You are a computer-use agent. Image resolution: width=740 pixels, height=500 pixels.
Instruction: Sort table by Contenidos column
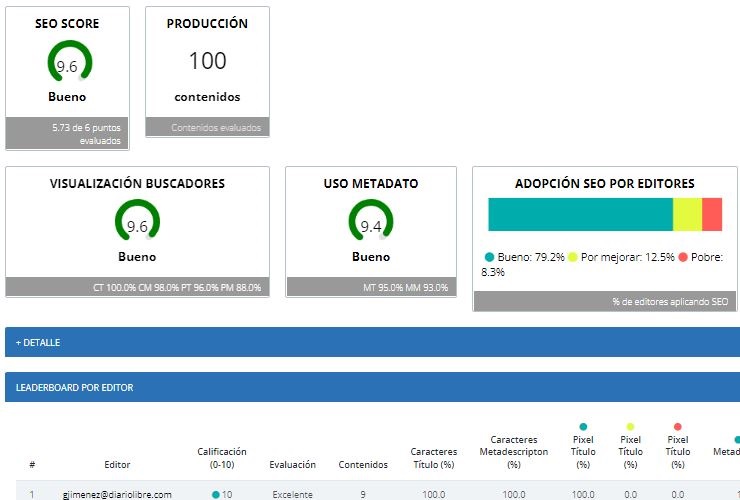[x=355, y=464]
